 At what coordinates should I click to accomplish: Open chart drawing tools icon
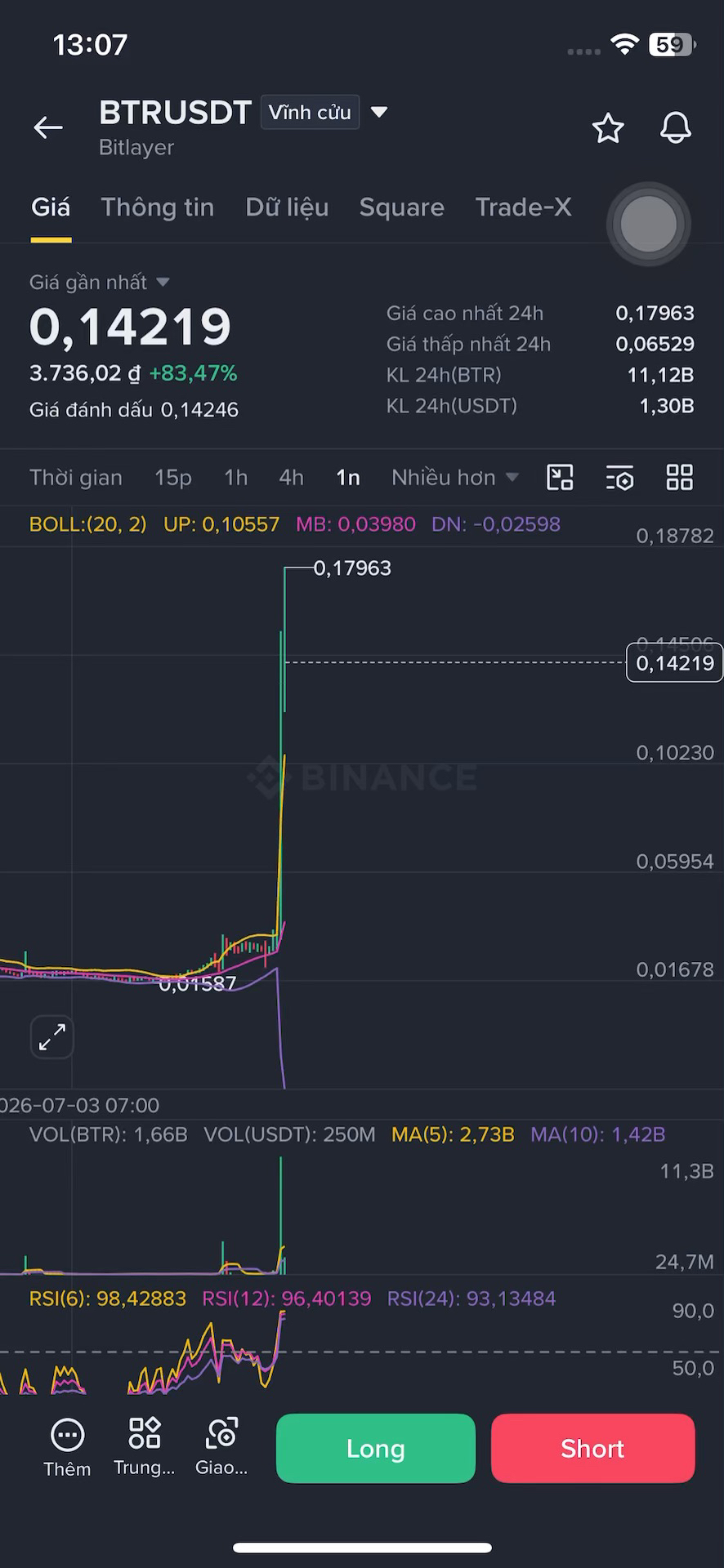click(x=560, y=478)
